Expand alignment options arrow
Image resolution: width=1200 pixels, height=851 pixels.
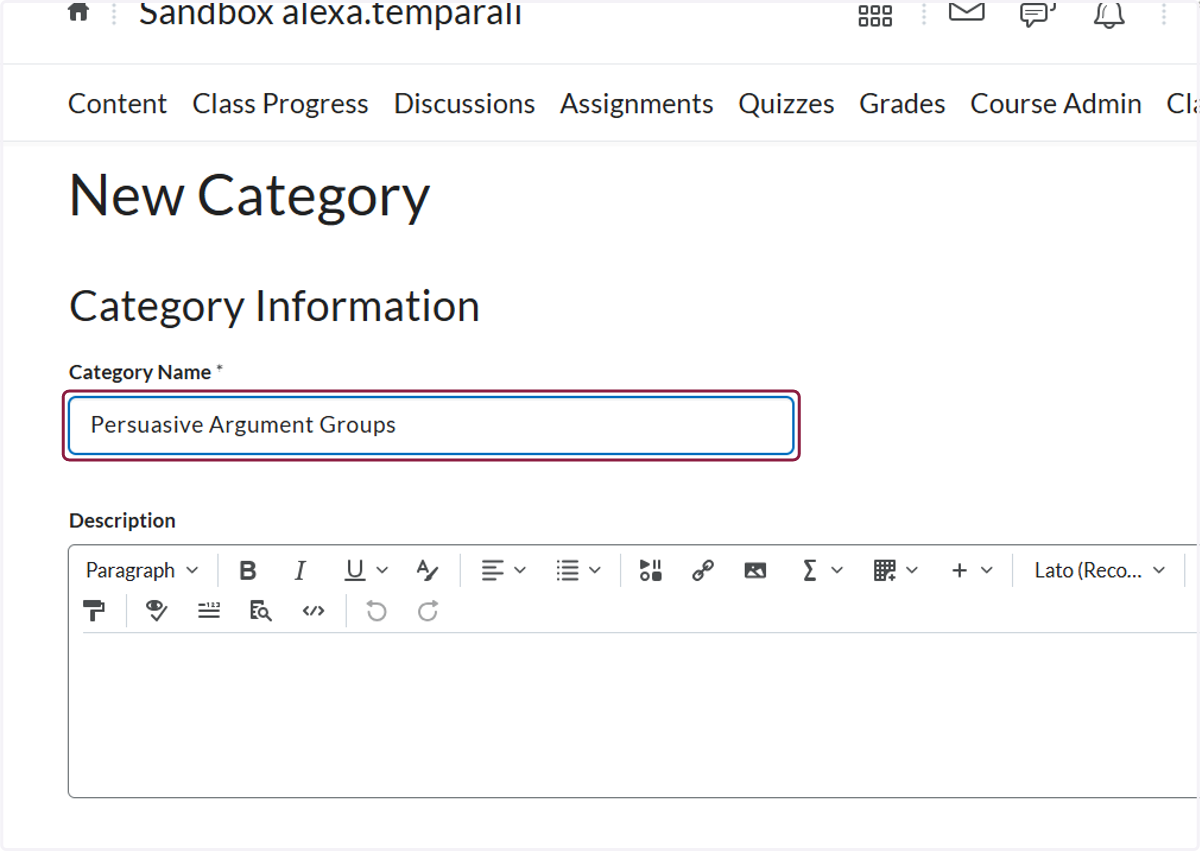520,571
